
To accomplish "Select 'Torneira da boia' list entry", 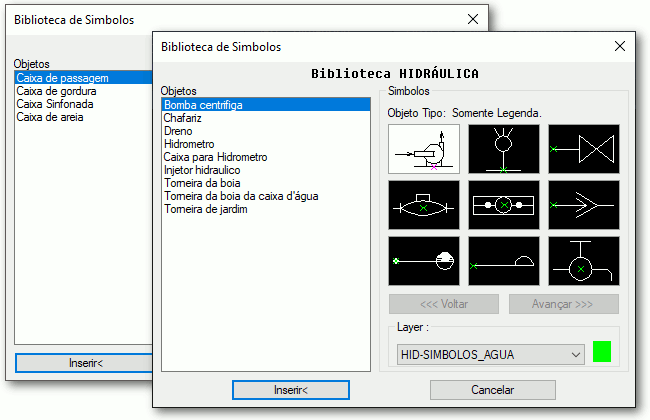I will [266, 183].
